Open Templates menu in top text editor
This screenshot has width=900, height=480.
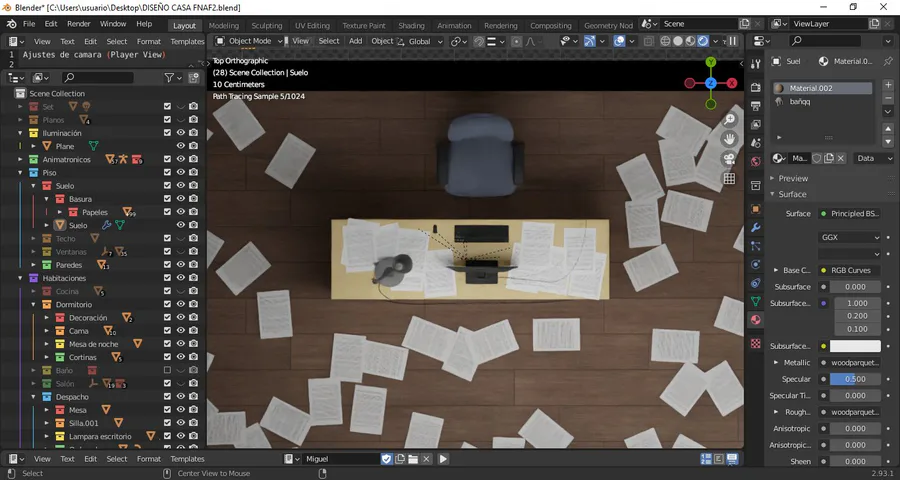pyautogui.click(x=187, y=41)
